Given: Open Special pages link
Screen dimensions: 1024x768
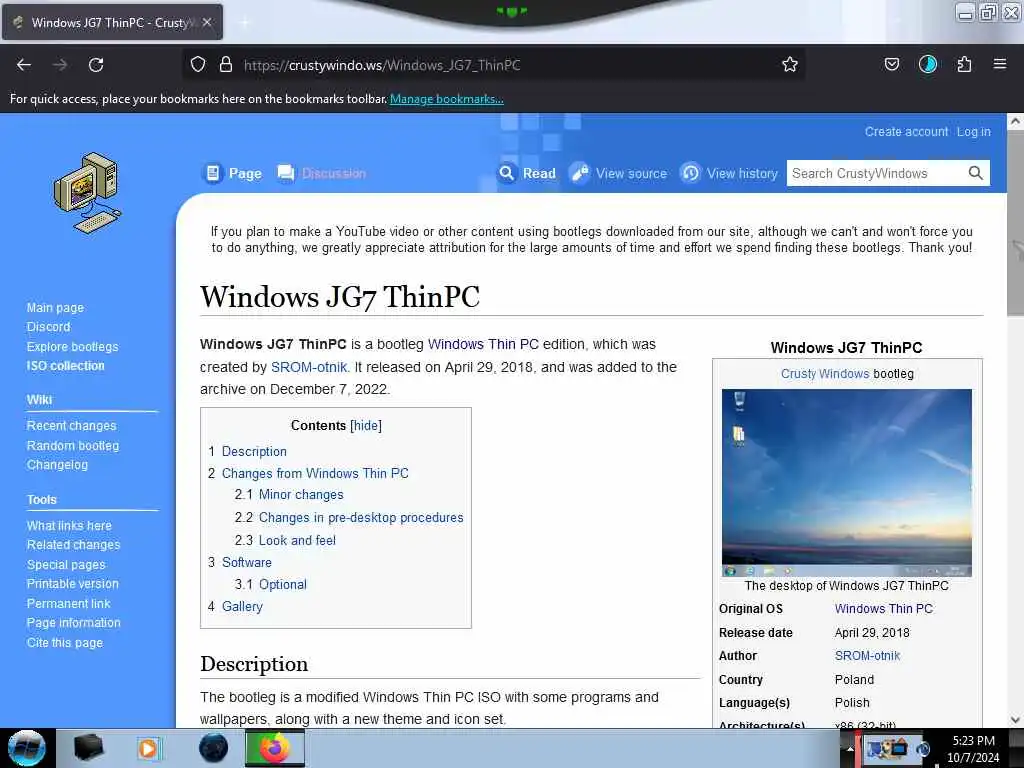Looking at the screenshot, I should [x=66, y=564].
